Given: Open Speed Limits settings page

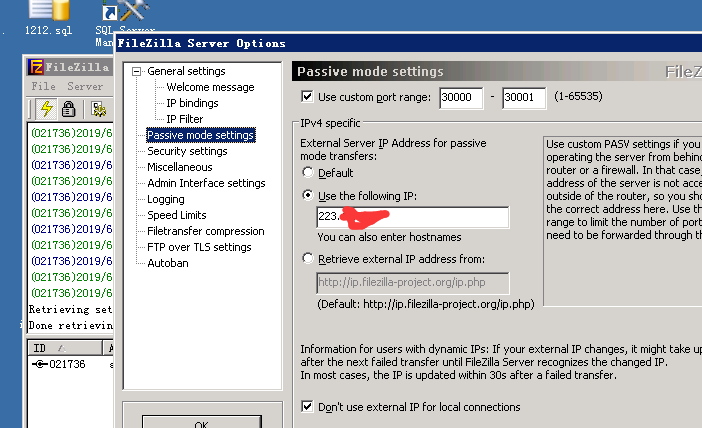Looking at the screenshot, I should (177, 215).
